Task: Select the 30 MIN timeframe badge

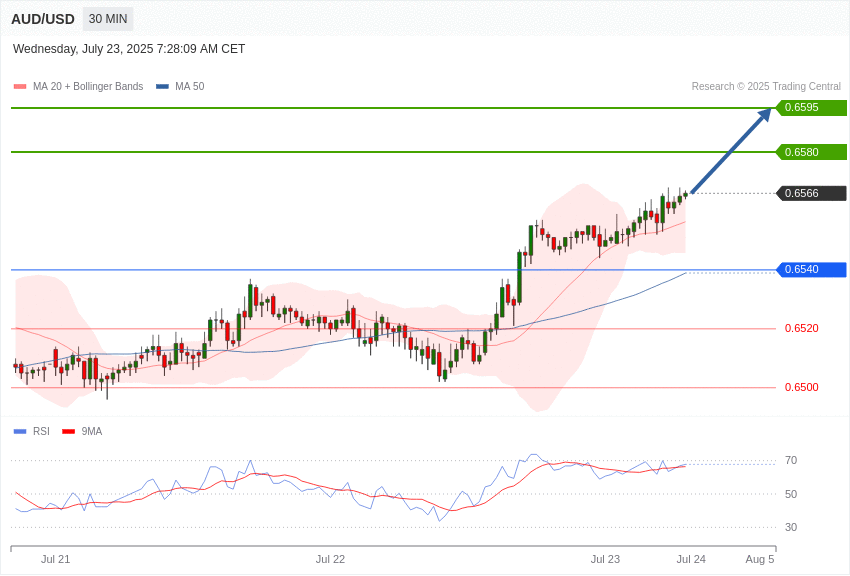Action: (108, 19)
